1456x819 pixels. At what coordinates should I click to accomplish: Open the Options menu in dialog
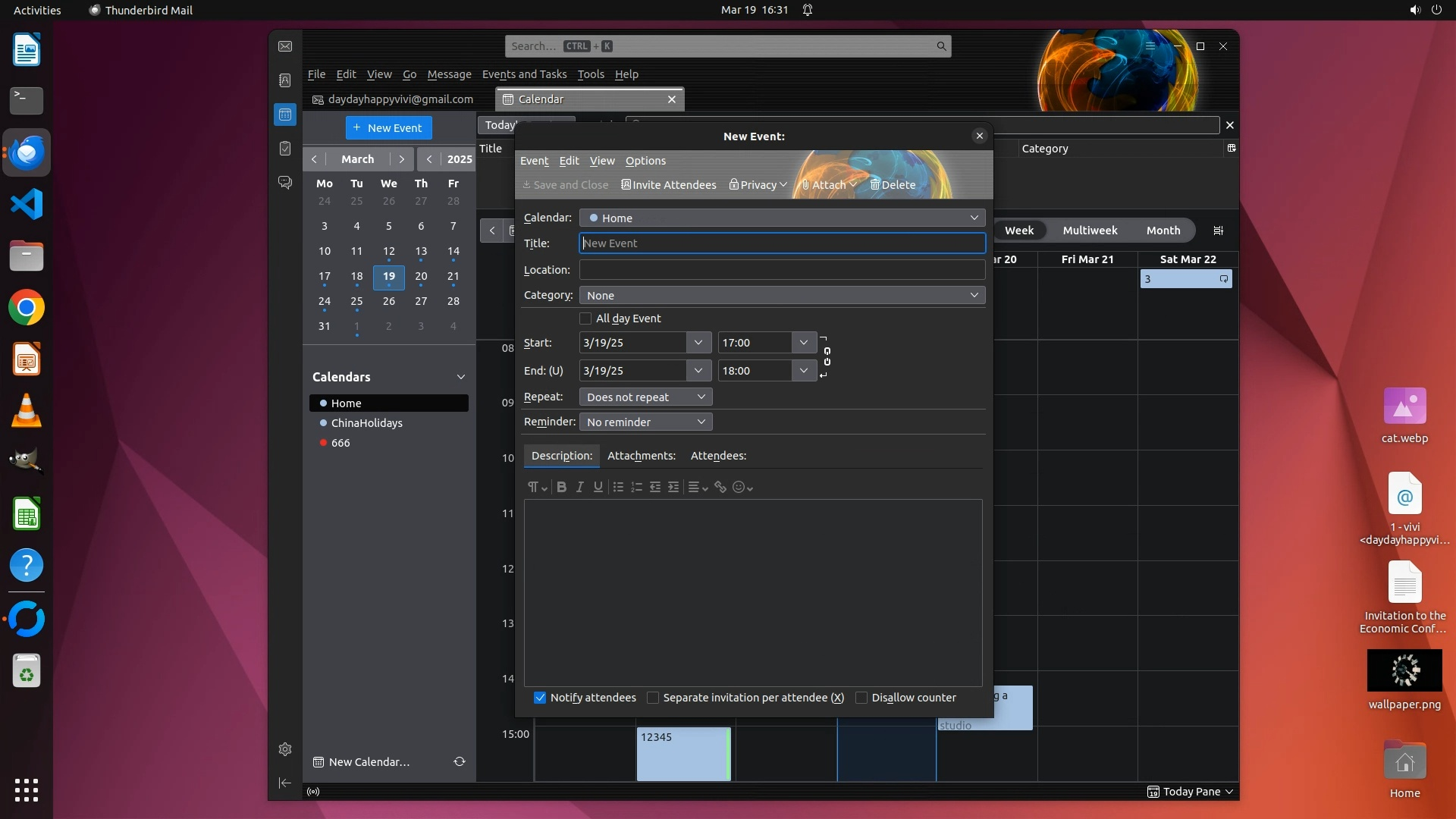(x=645, y=161)
